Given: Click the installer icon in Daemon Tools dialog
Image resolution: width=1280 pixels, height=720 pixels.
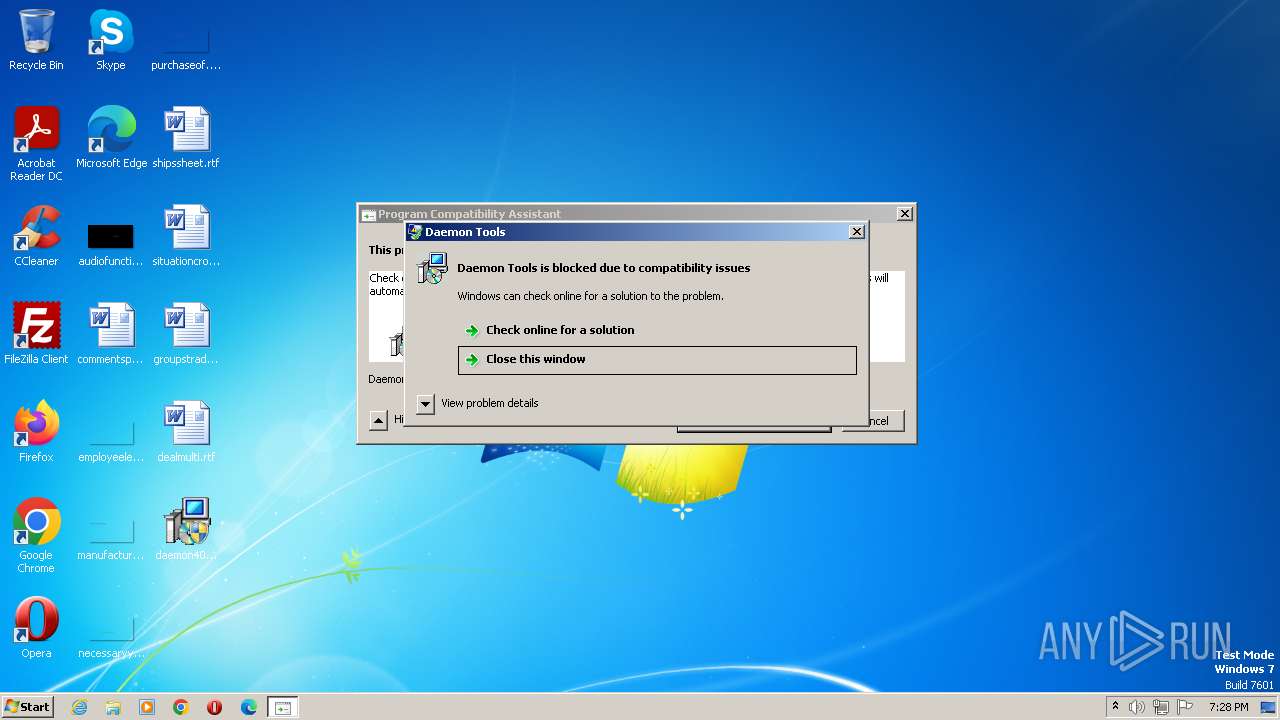Looking at the screenshot, I should (432, 268).
